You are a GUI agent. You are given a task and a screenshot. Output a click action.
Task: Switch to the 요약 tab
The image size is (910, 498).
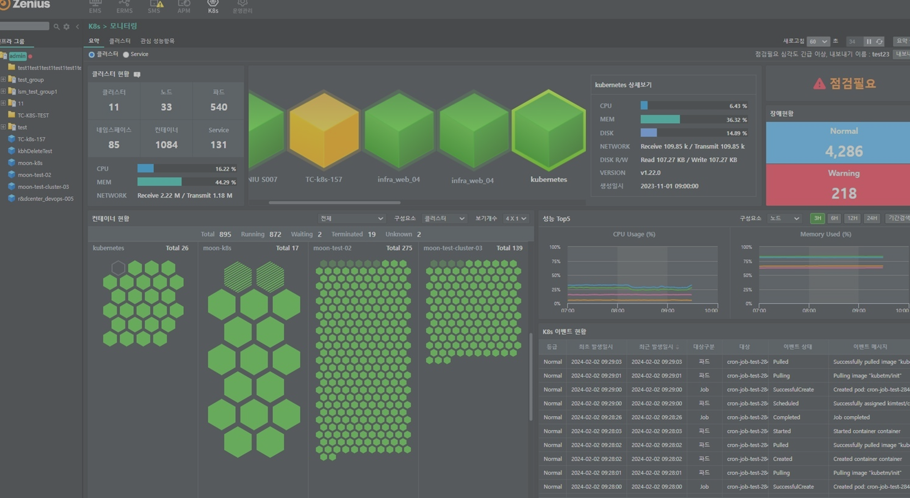[x=94, y=41]
